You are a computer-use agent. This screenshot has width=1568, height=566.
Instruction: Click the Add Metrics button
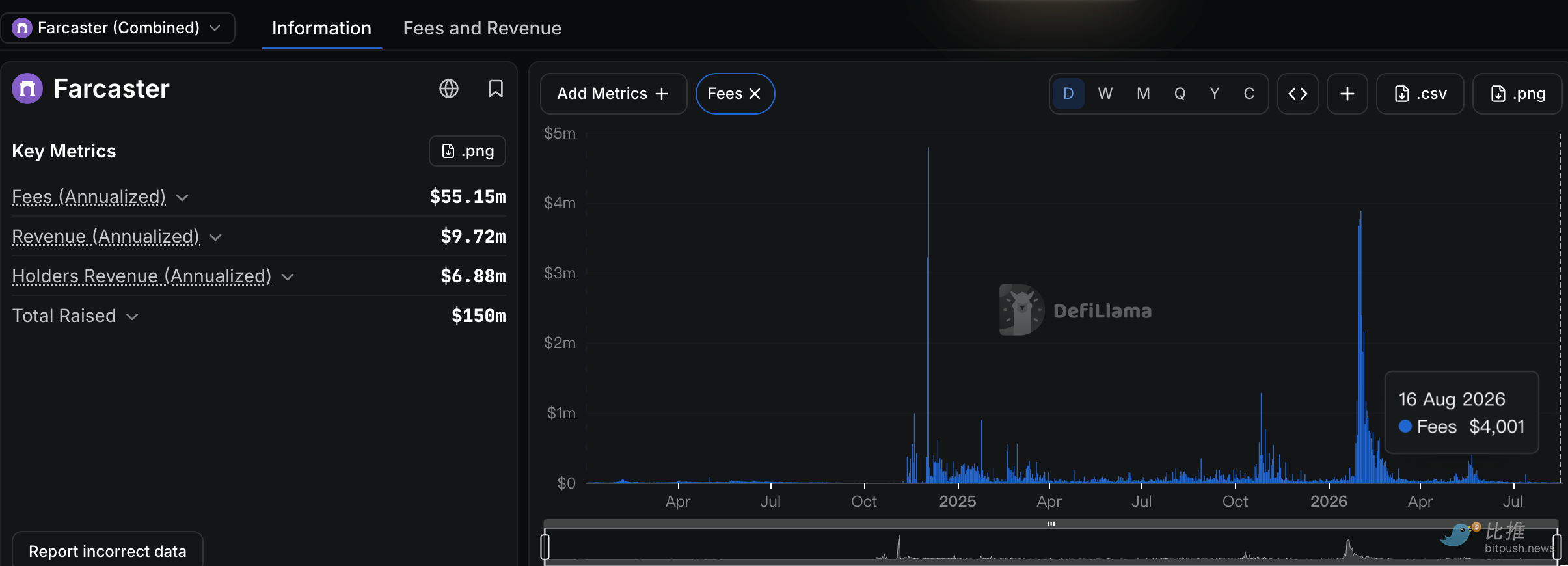(x=614, y=94)
